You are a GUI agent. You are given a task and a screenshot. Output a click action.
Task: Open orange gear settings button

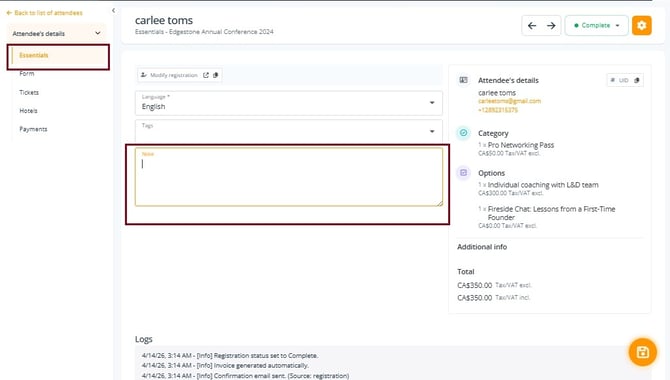tap(641, 25)
